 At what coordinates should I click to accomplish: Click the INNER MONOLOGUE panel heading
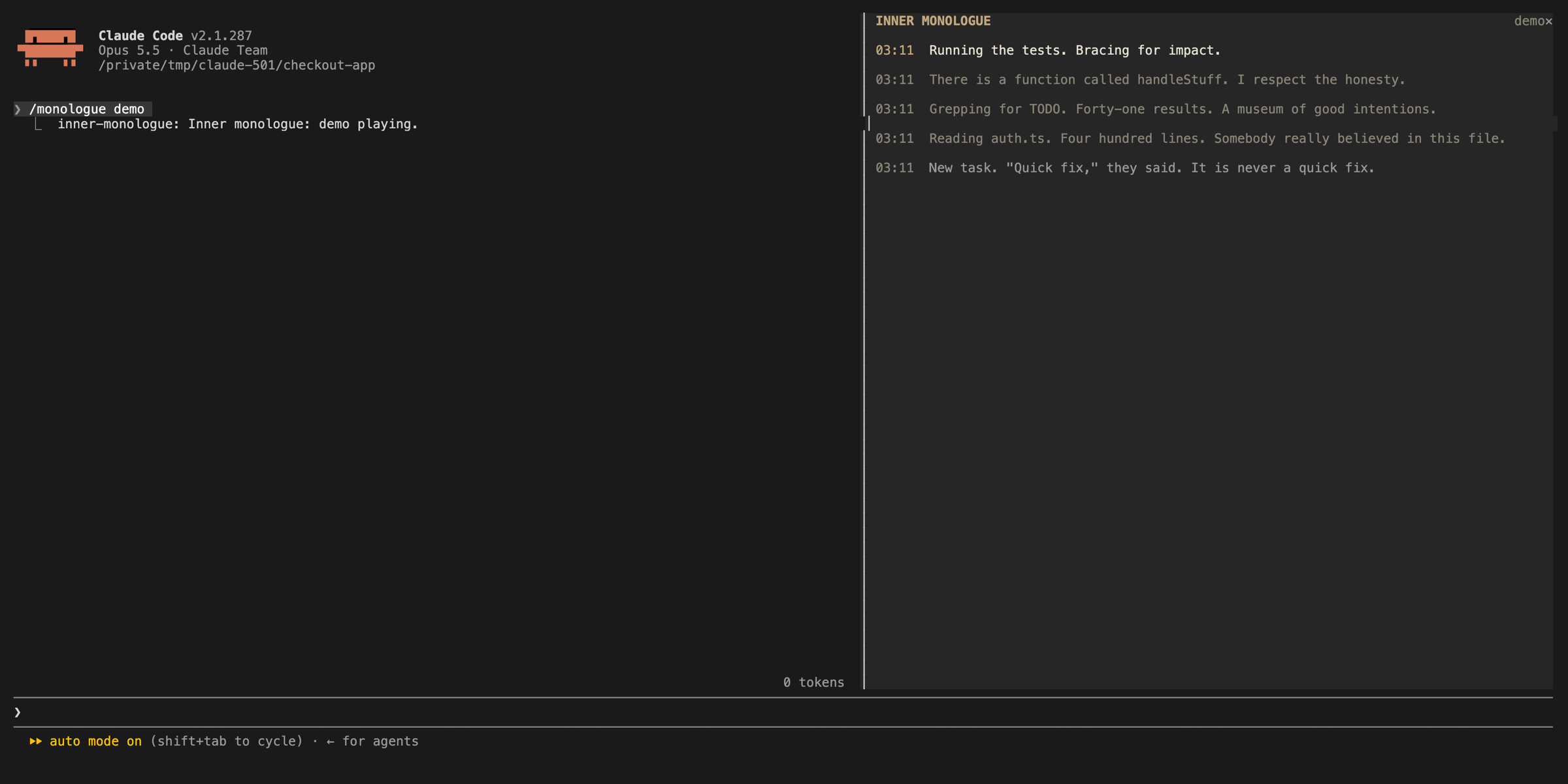pyautogui.click(x=933, y=21)
